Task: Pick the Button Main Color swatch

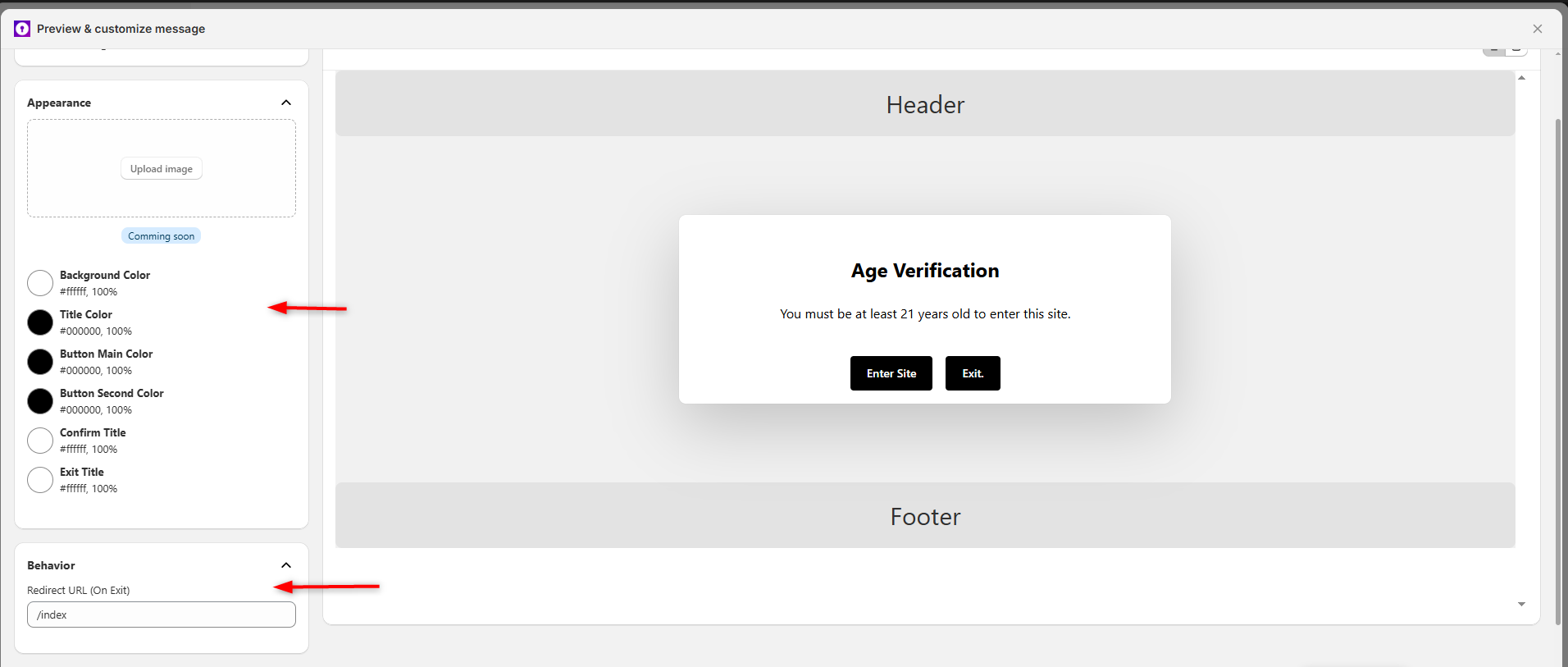Action: click(x=40, y=362)
